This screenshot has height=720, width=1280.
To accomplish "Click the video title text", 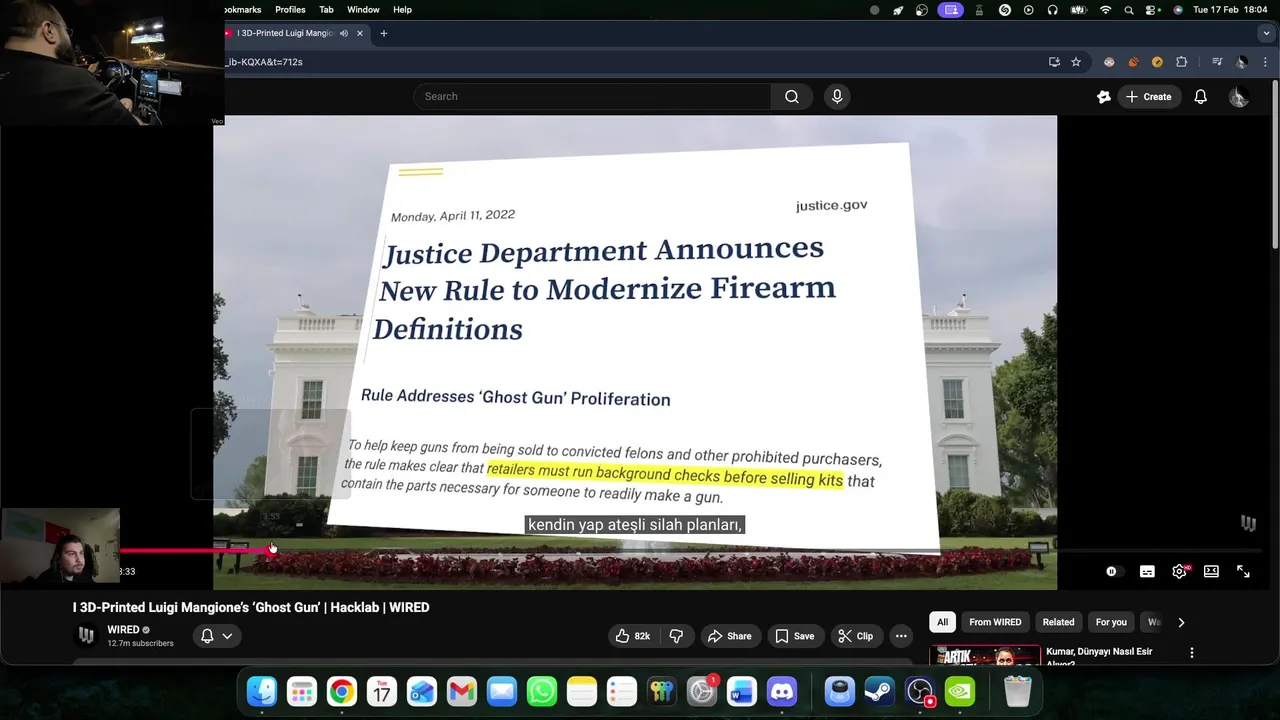I will (251, 607).
